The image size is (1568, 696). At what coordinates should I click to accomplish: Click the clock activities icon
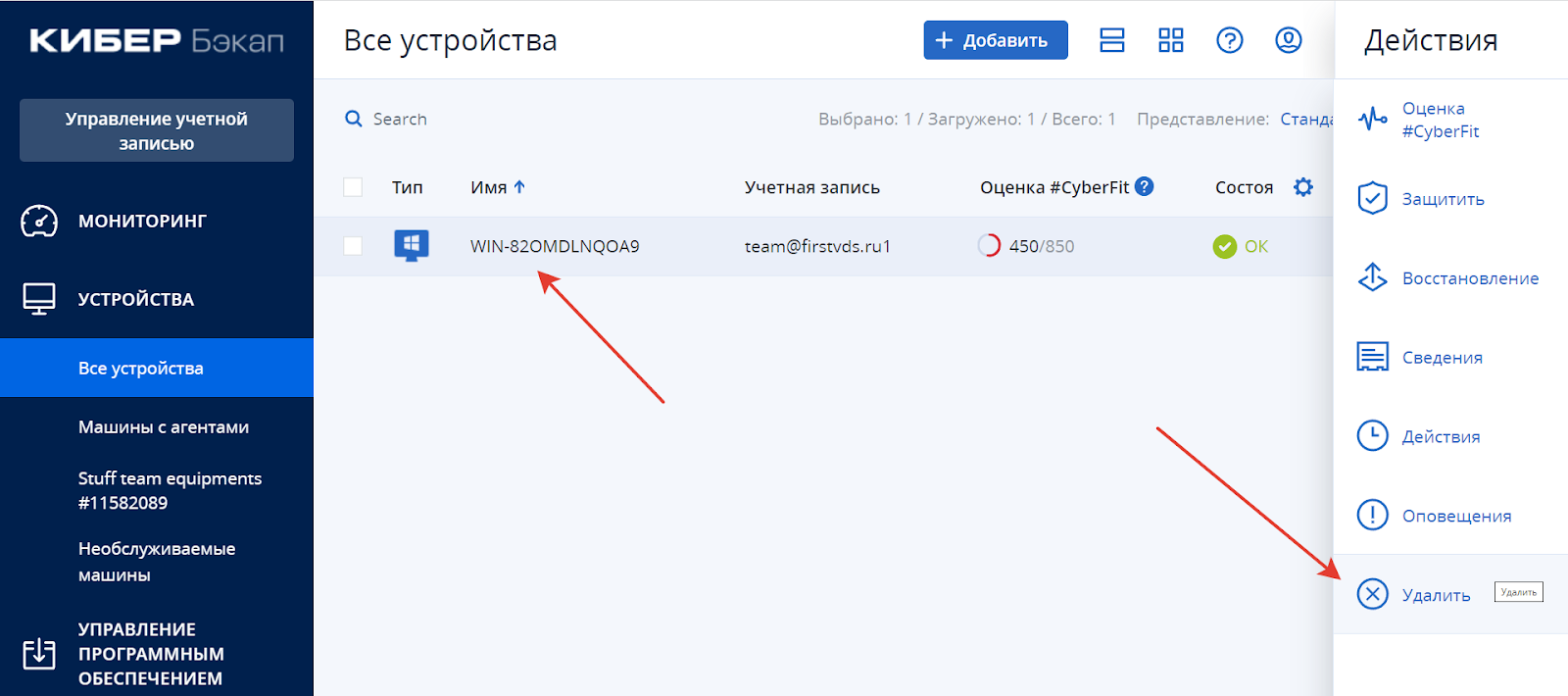click(x=1372, y=435)
